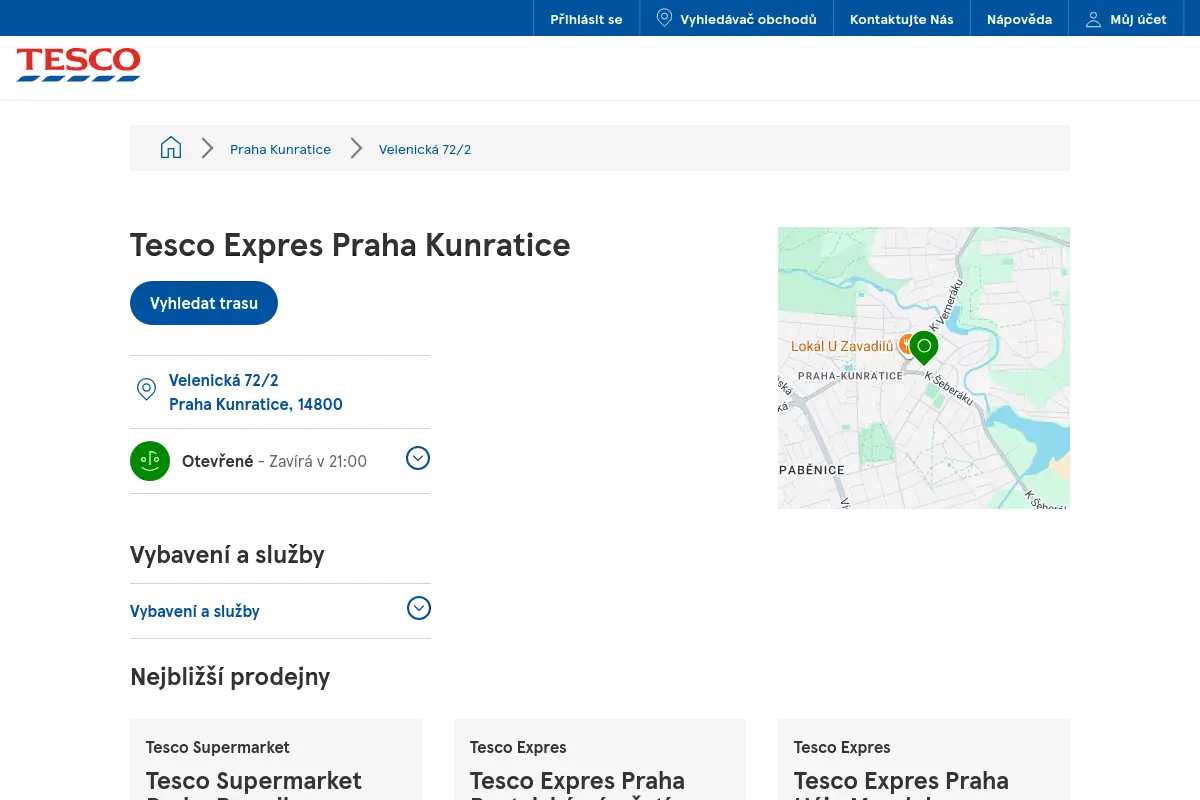This screenshot has width=1200, height=800.
Task: Expand the Vybavení a služby section label
Action: [195, 611]
